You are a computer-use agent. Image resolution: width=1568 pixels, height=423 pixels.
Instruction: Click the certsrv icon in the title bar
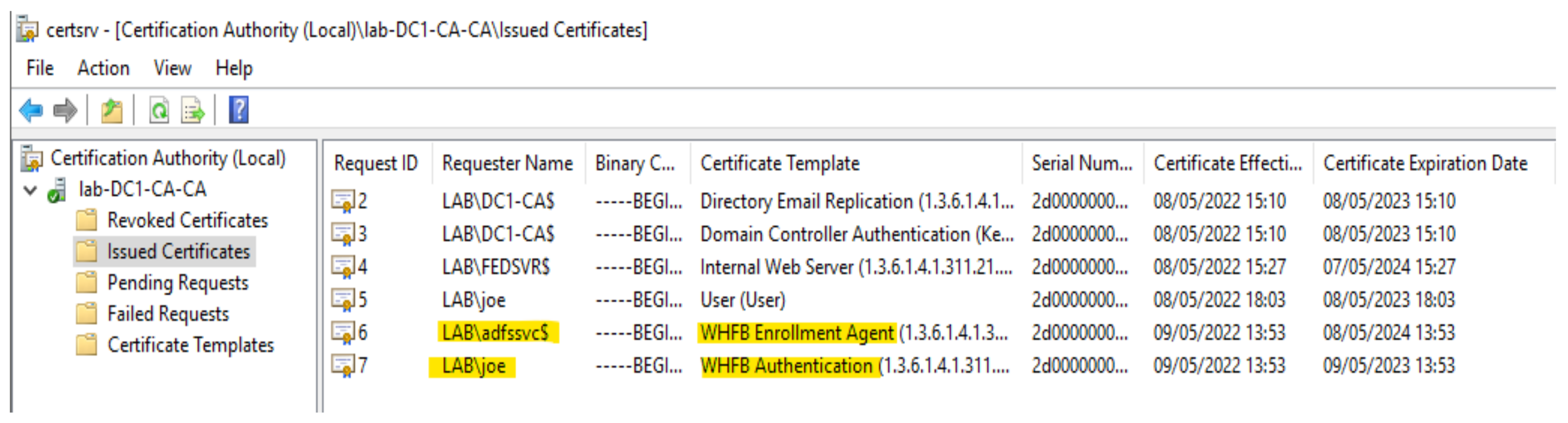(27, 27)
